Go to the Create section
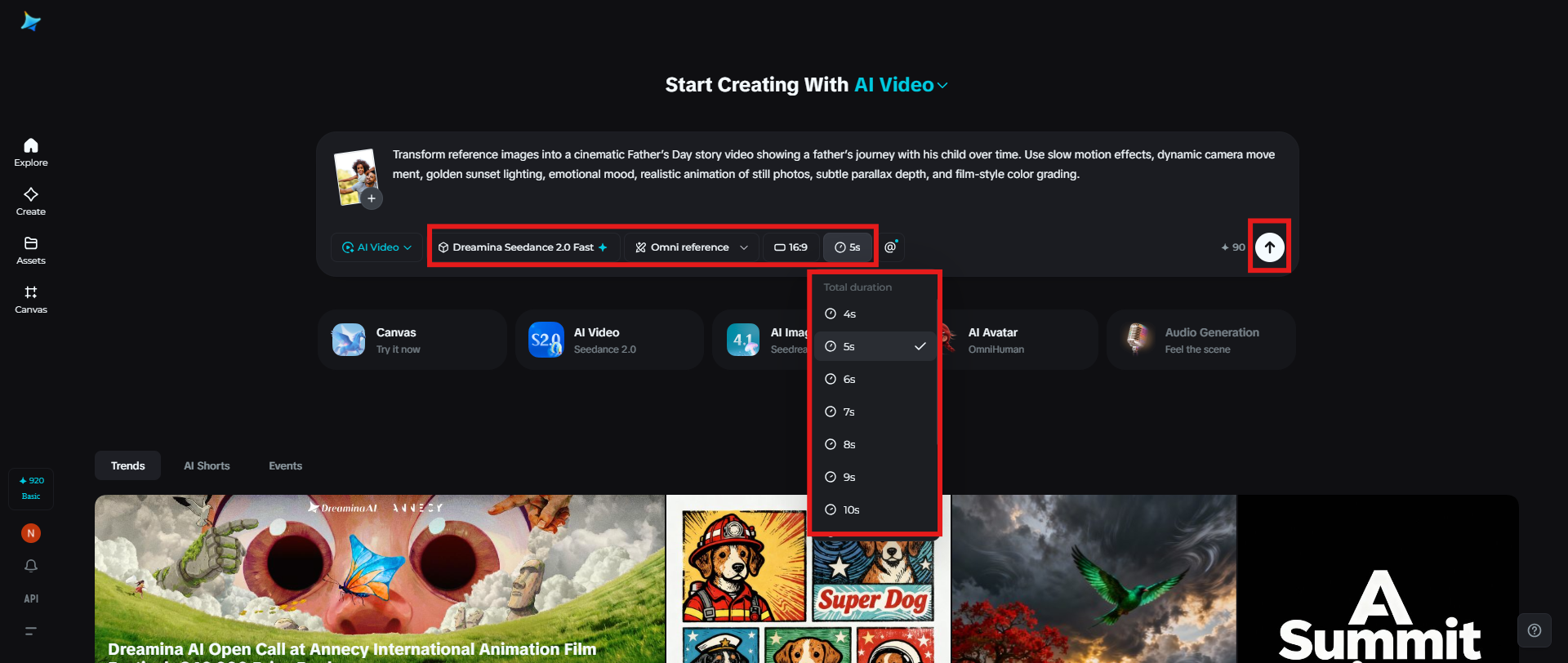The height and width of the screenshot is (663, 1568). (x=31, y=202)
